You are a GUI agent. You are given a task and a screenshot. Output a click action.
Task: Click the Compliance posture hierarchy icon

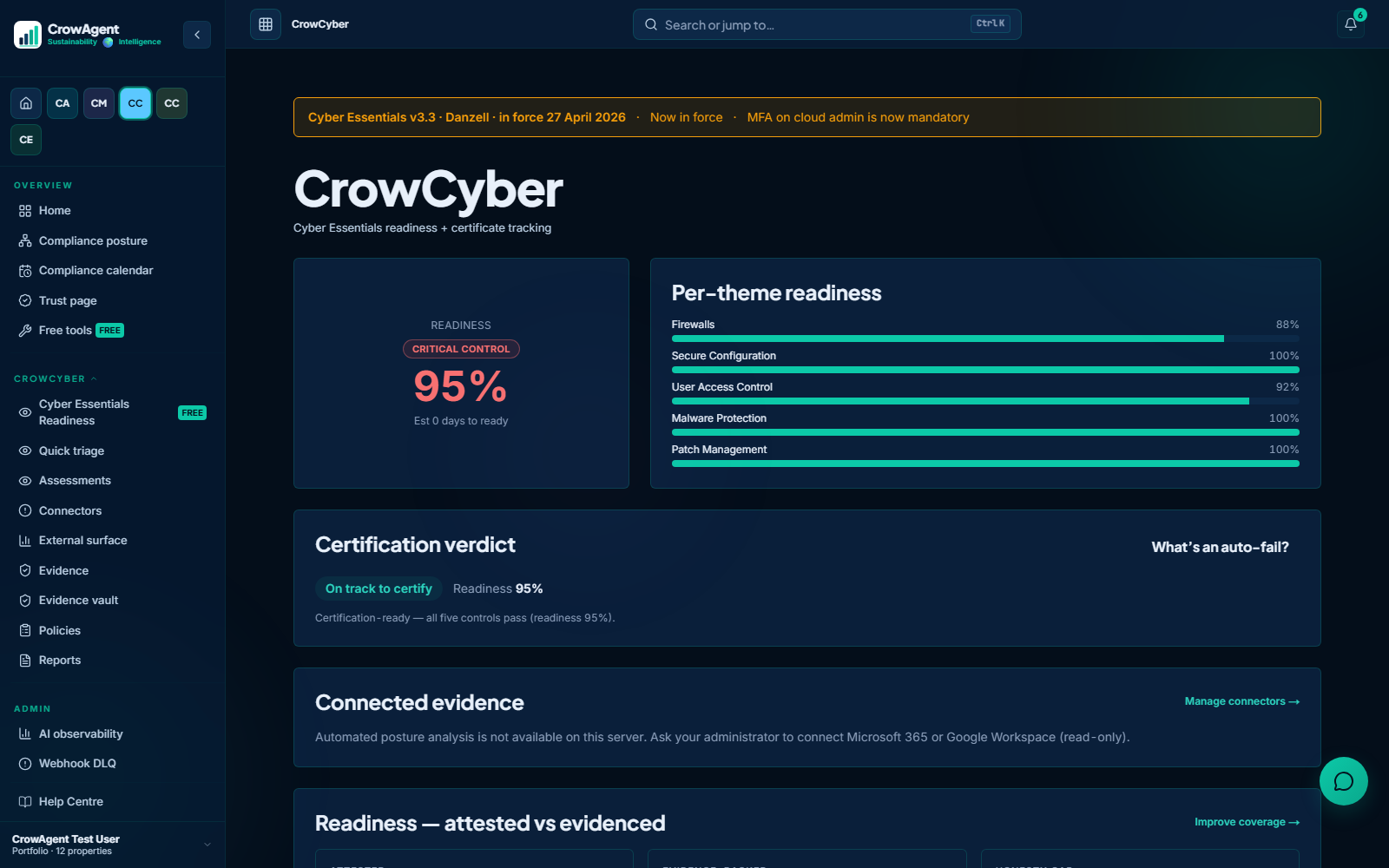point(25,240)
